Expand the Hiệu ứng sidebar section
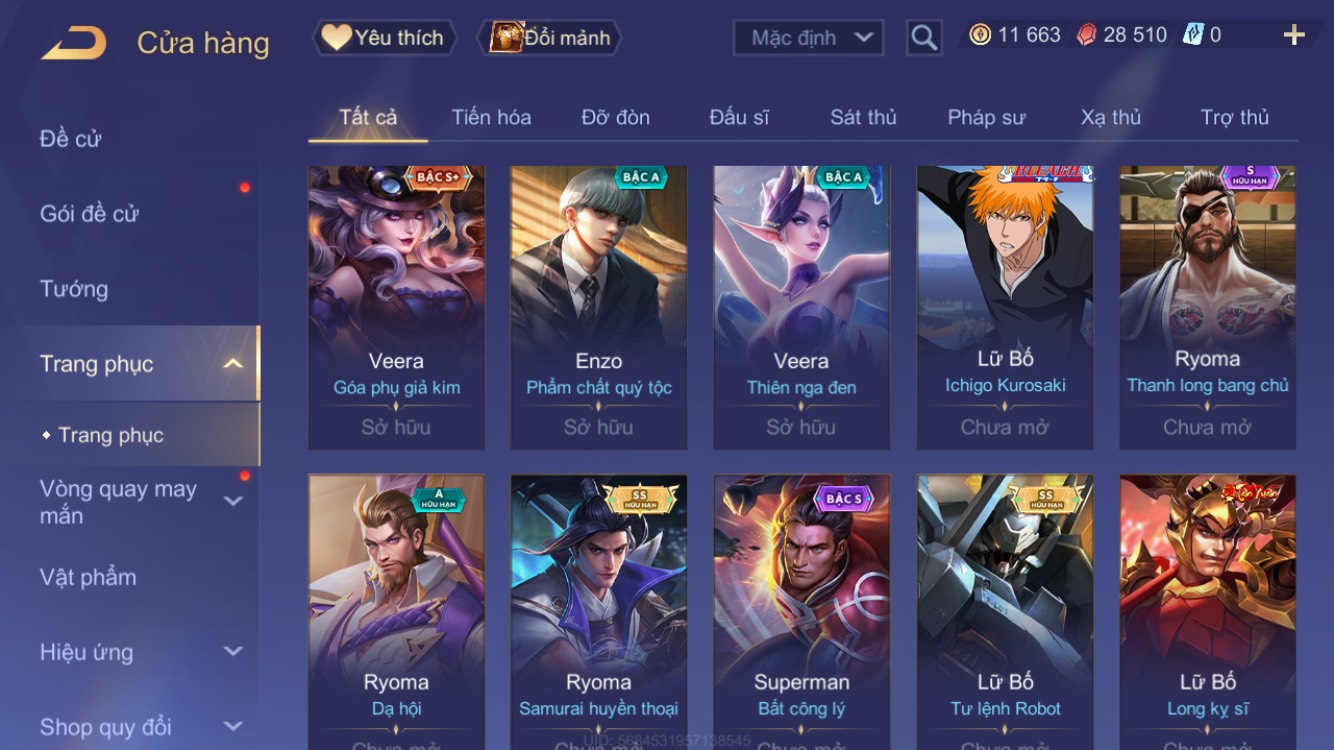Screen dimensions: 1334x750 point(233,652)
